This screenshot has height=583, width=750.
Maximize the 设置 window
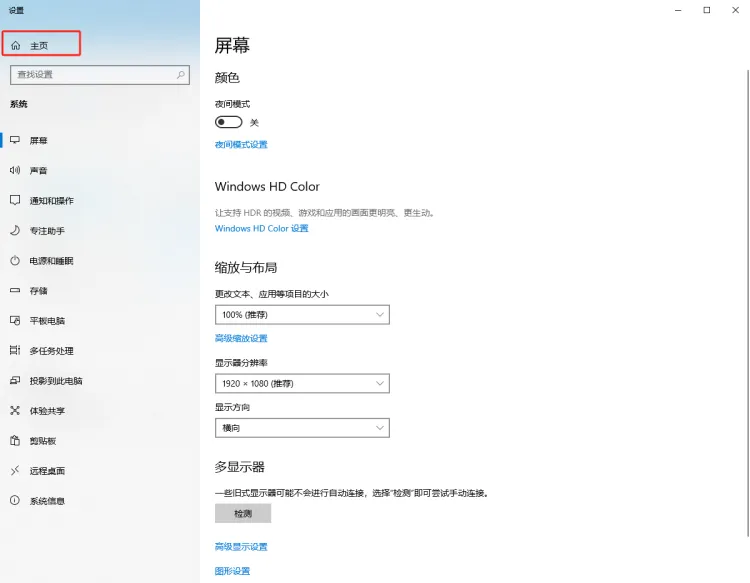706,10
